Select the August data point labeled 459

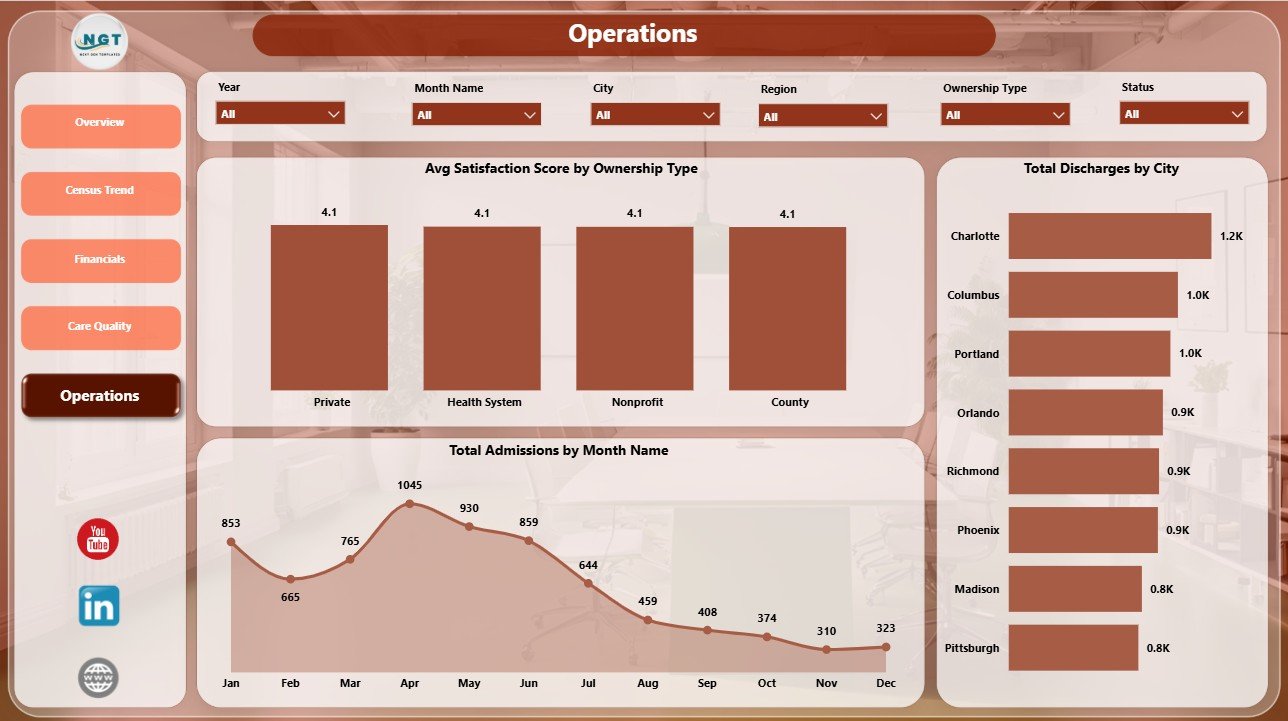click(648, 620)
